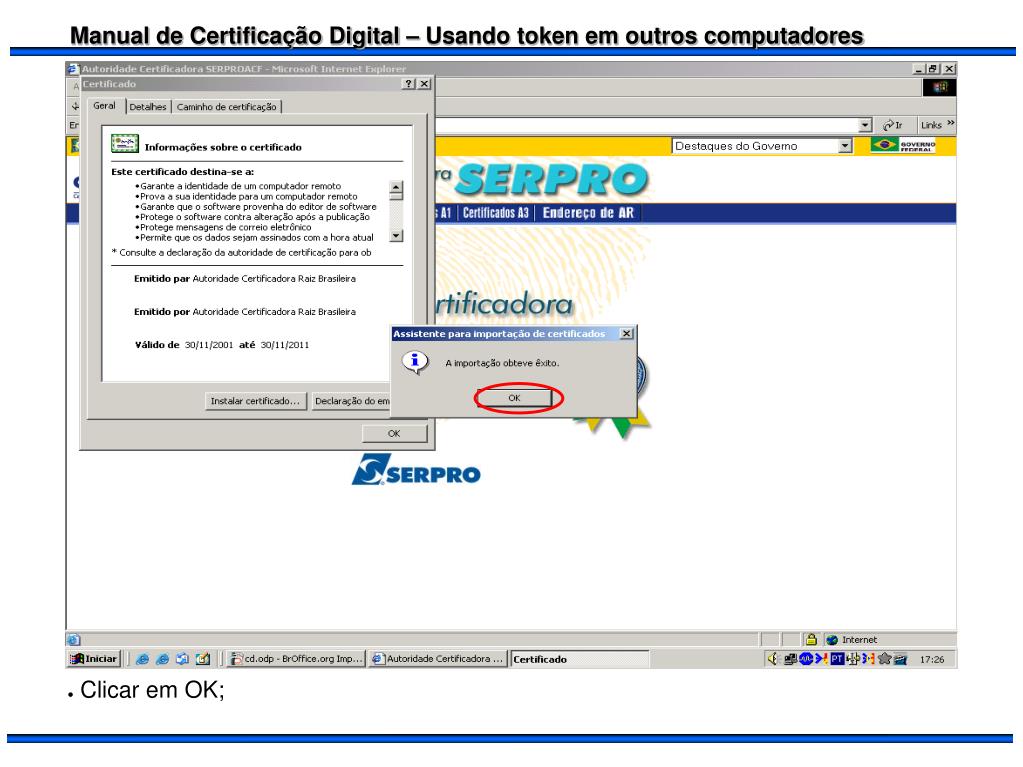Click the IE icon in browser title bar
This screenshot has height=767, width=1023.
(x=74, y=68)
